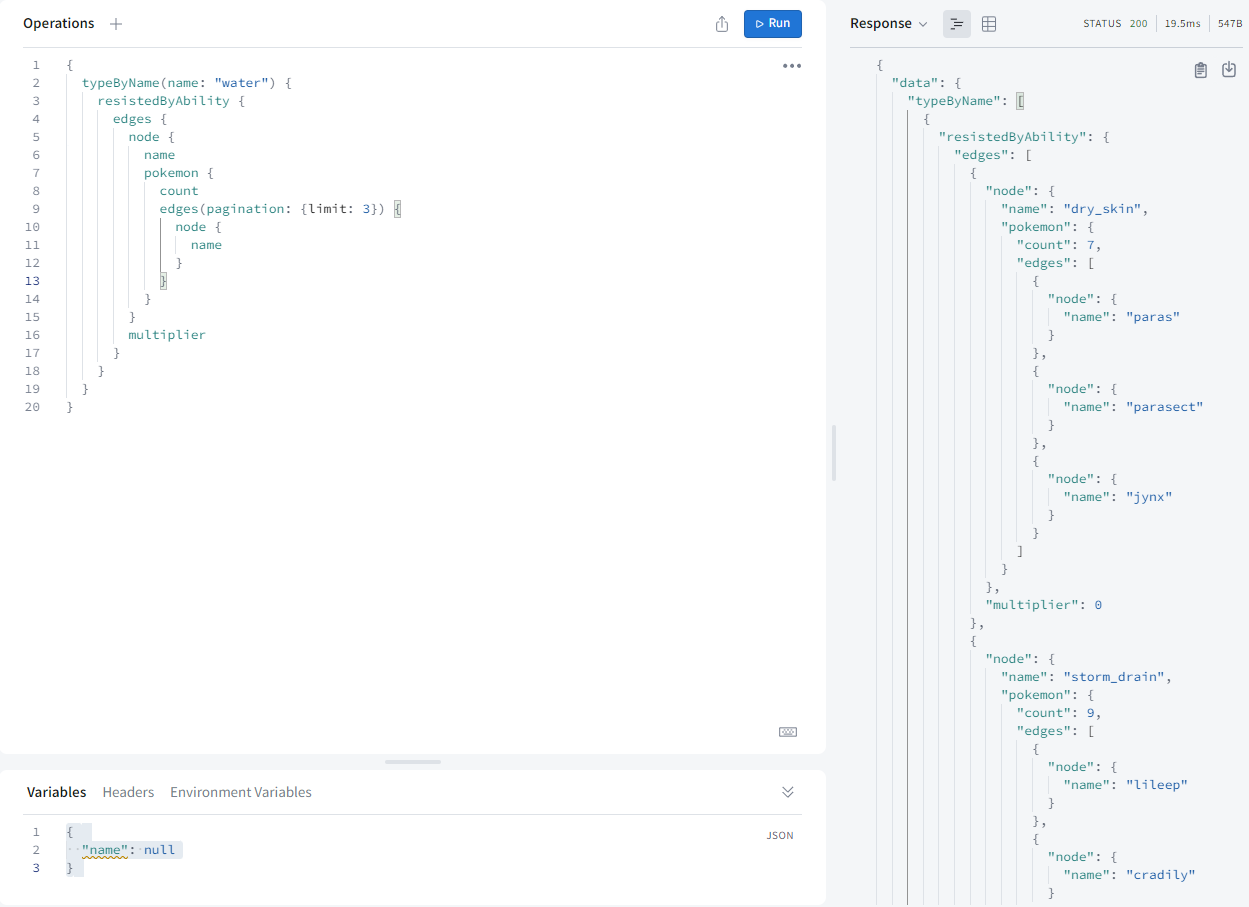Click the Run operation button
This screenshot has width=1249, height=907.
pos(772,24)
